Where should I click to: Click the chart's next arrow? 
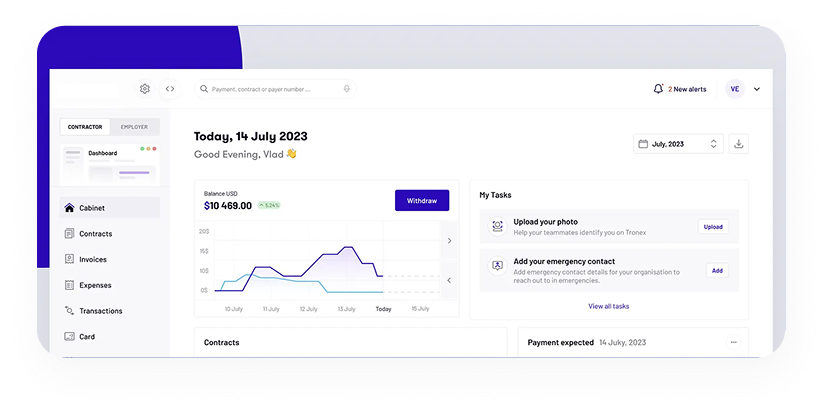point(449,241)
